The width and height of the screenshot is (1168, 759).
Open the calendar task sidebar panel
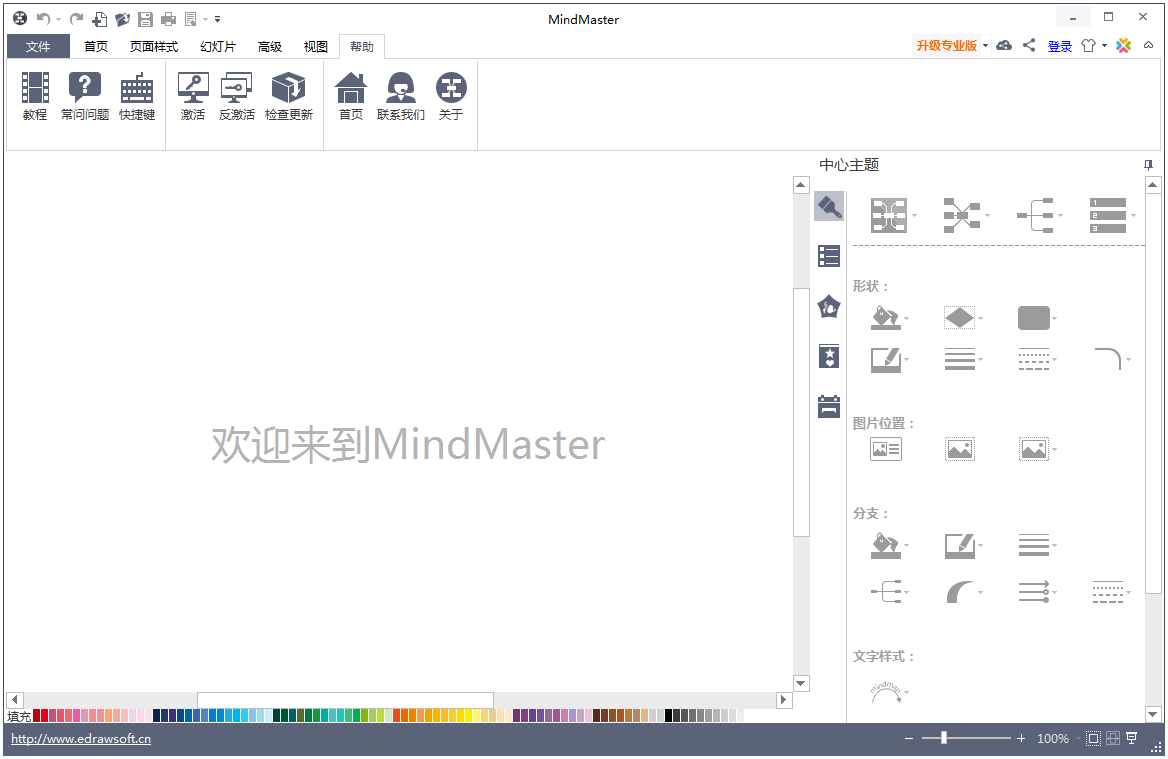pyautogui.click(x=829, y=407)
